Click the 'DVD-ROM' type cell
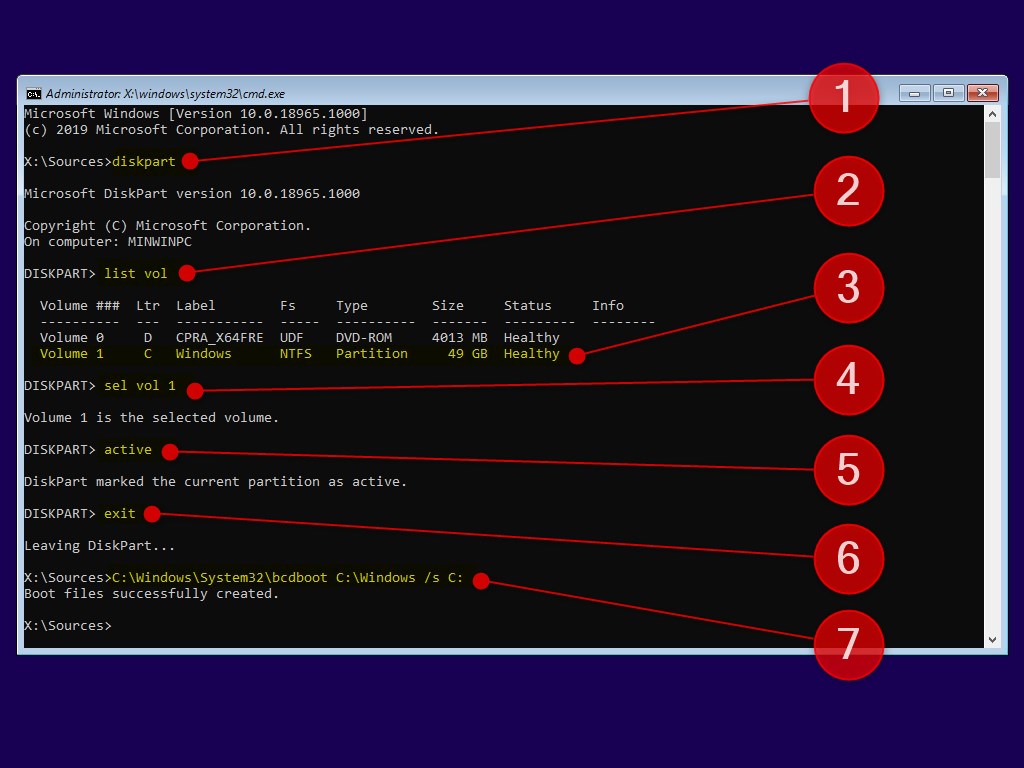The height and width of the screenshot is (768, 1024). coord(364,338)
